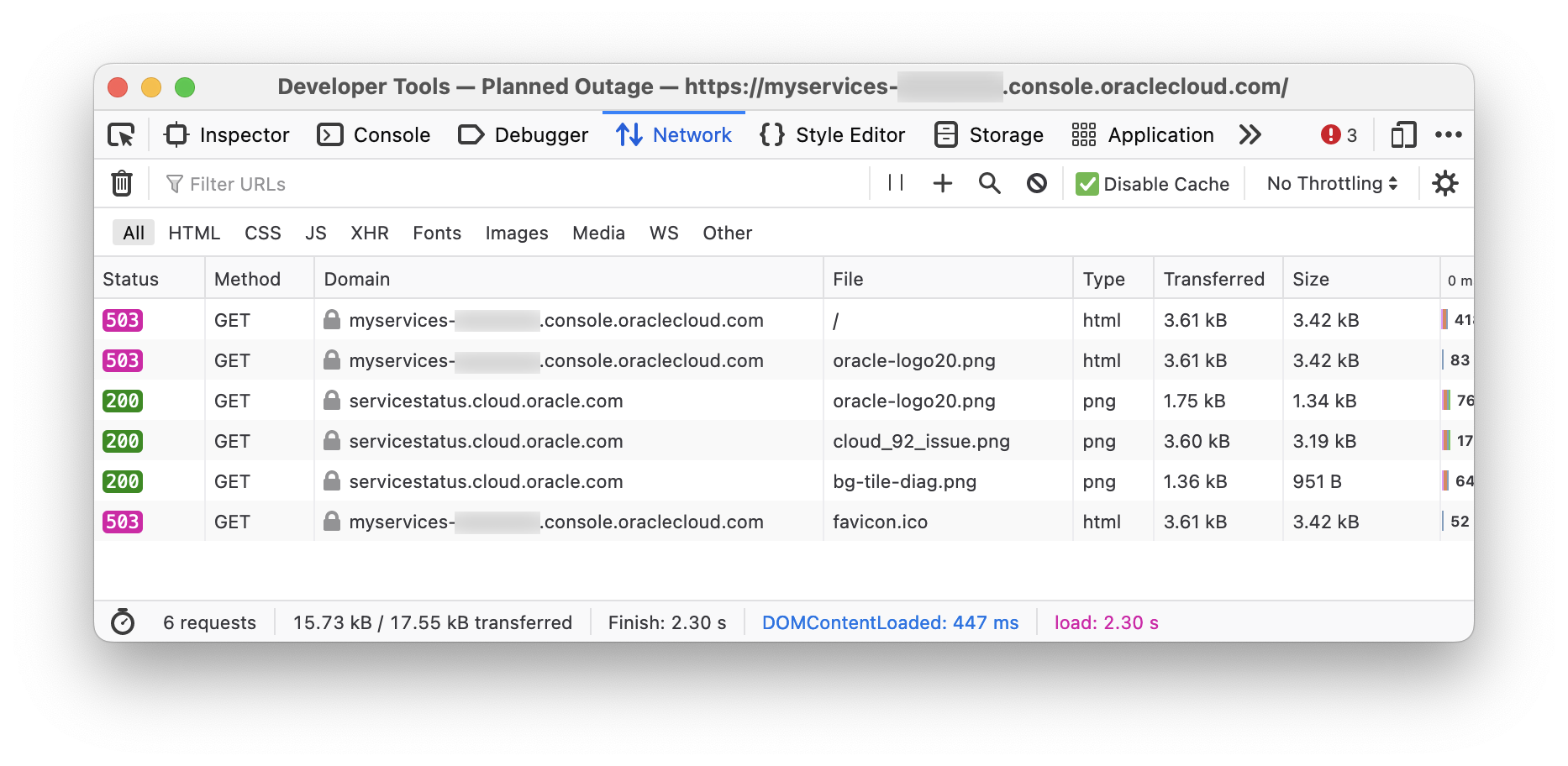Select the All filter
This screenshot has height=766, width=1568.
coord(134,233)
